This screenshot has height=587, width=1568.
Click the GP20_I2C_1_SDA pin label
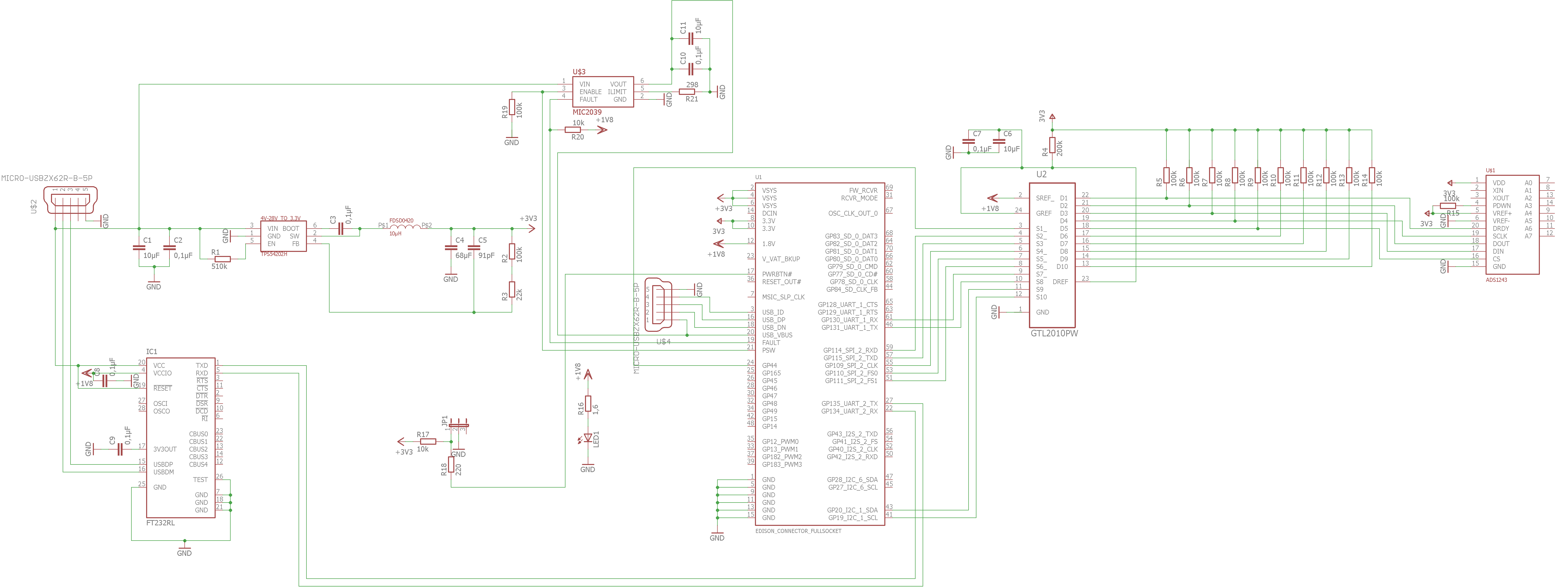(852, 510)
